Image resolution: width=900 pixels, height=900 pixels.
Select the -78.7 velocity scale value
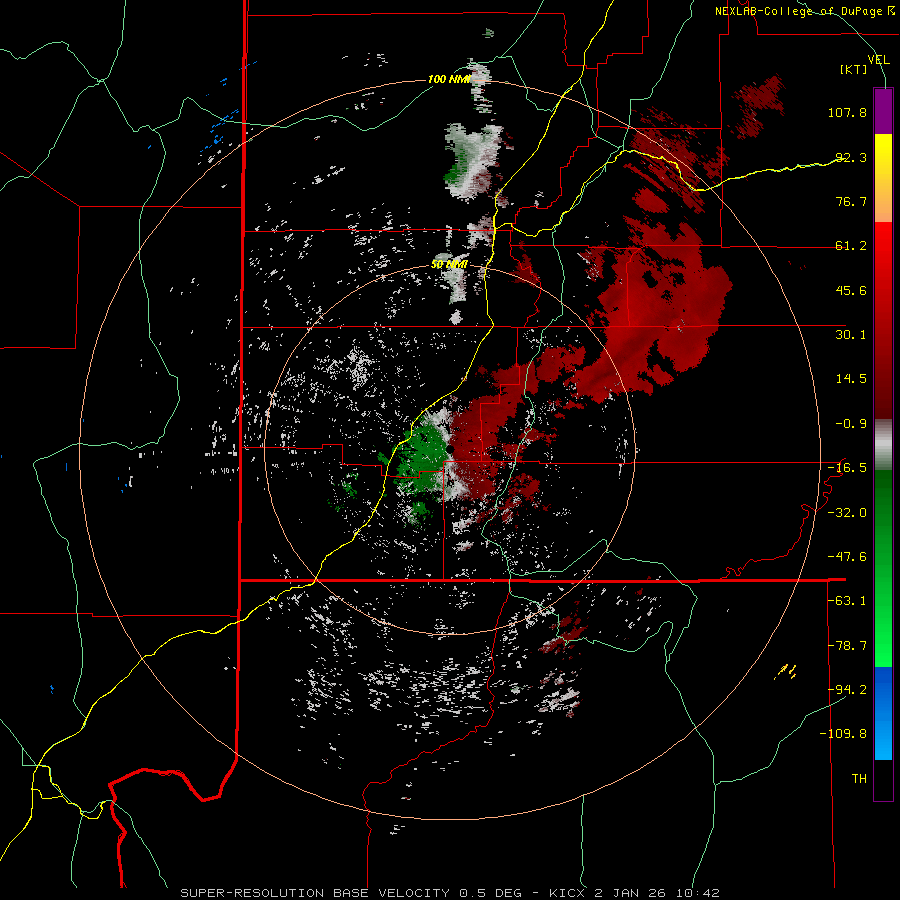(x=847, y=646)
